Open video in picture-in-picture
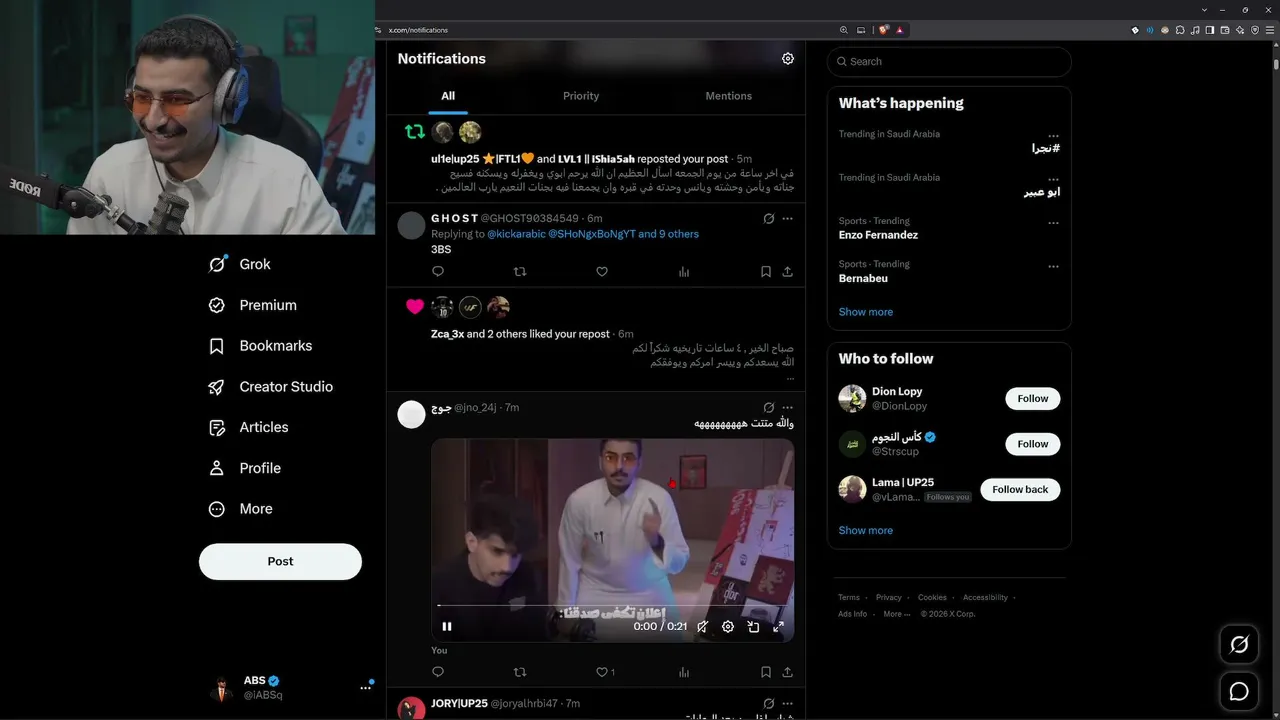The height and width of the screenshot is (720, 1280). click(753, 627)
